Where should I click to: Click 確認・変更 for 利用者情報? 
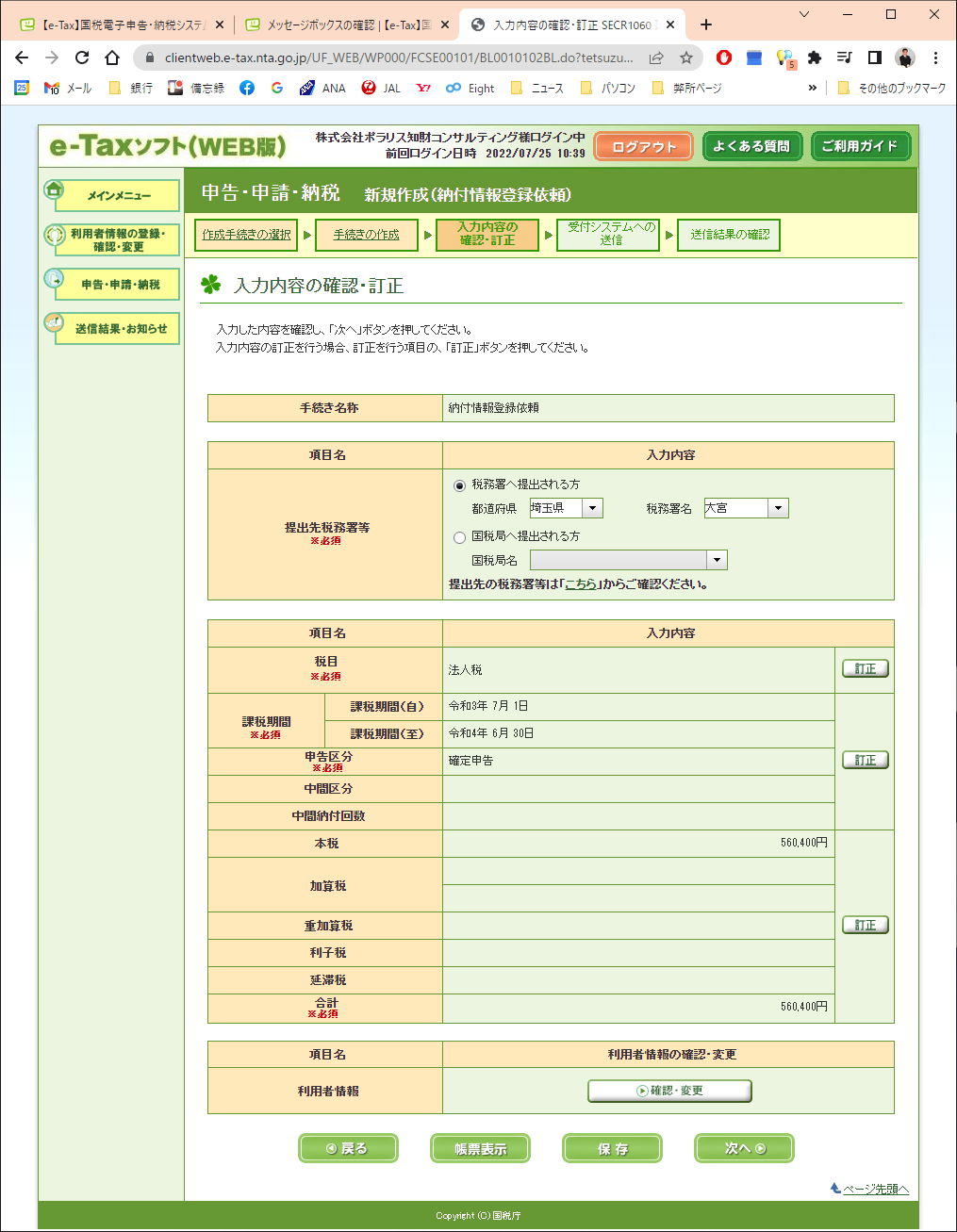click(x=669, y=1091)
